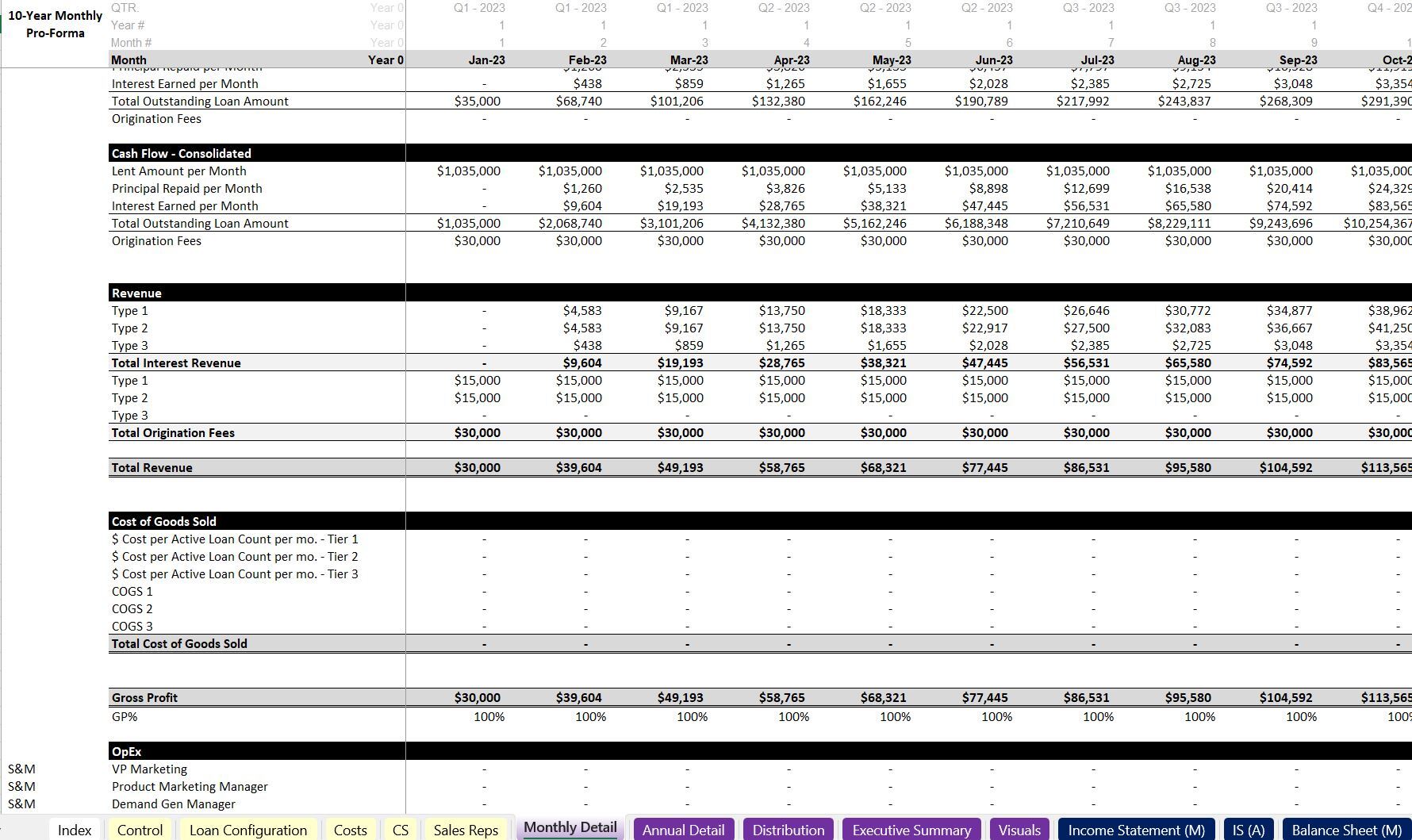1412x840 pixels.
Task: Select the Product Marketing Manager label
Action: coord(190,786)
